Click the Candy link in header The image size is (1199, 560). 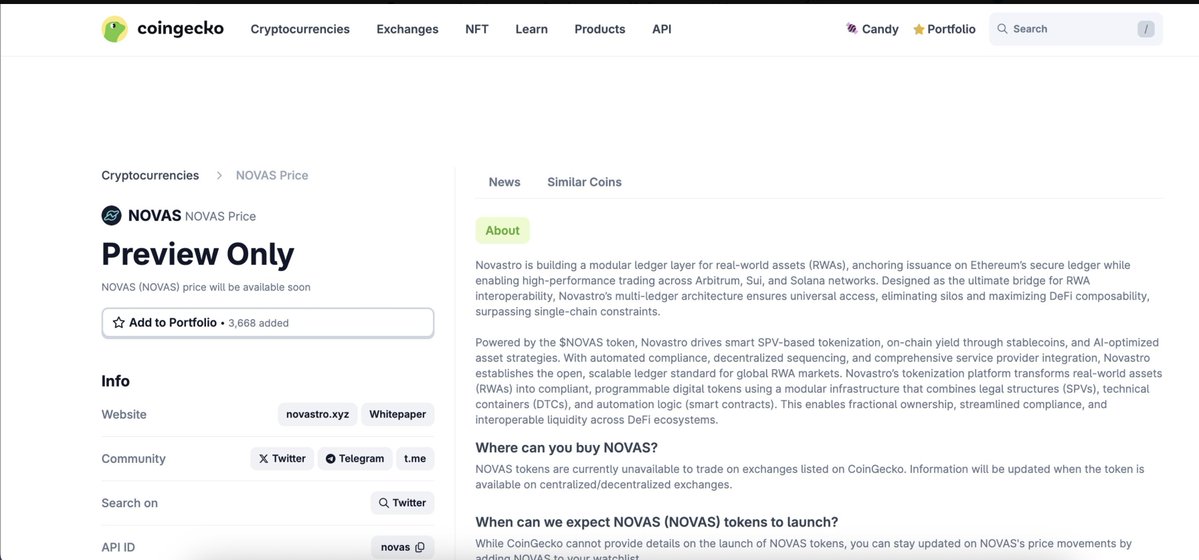872,29
